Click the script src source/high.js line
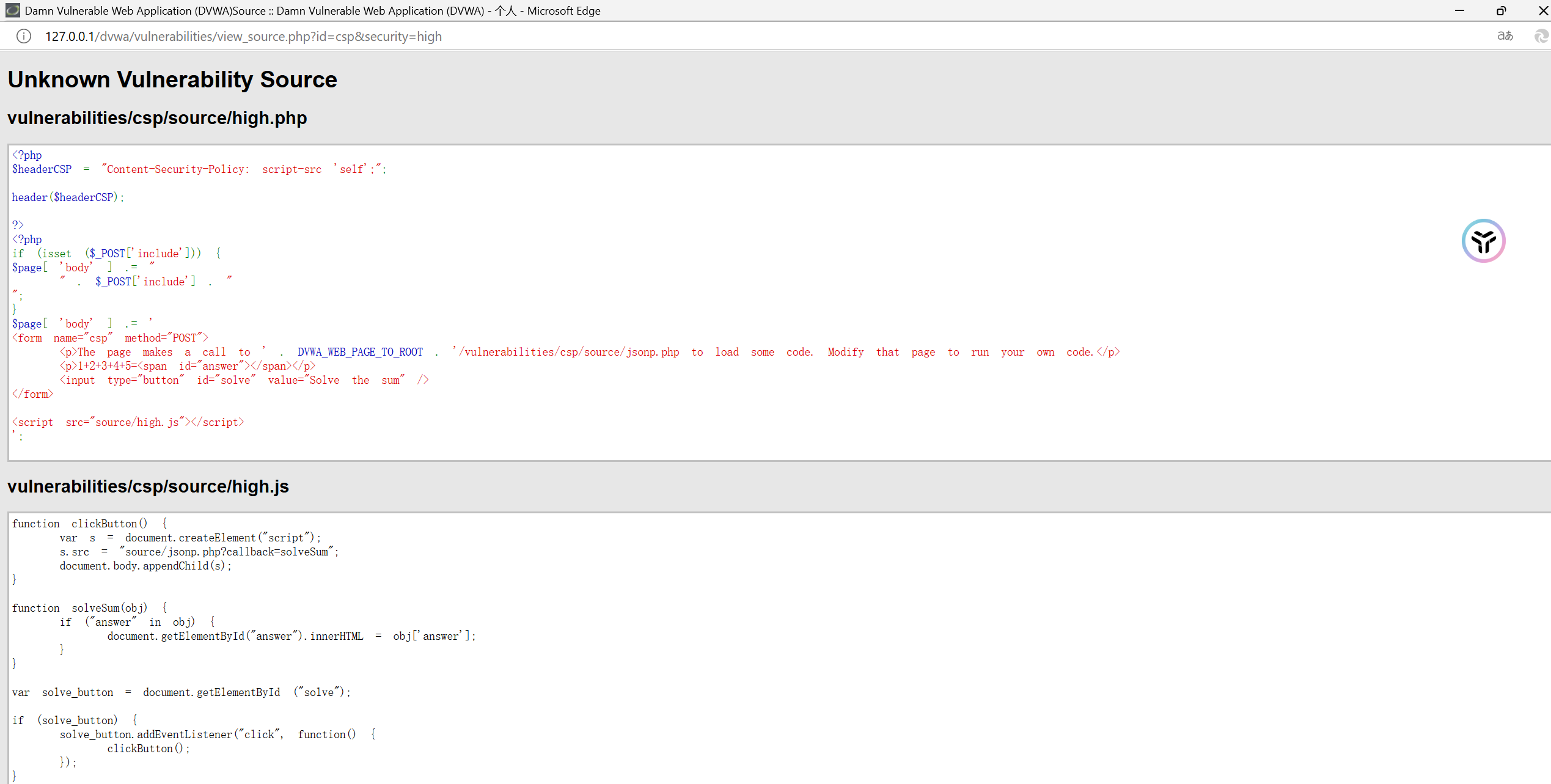The width and height of the screenshot is (1551, 784). coord(128,422)
